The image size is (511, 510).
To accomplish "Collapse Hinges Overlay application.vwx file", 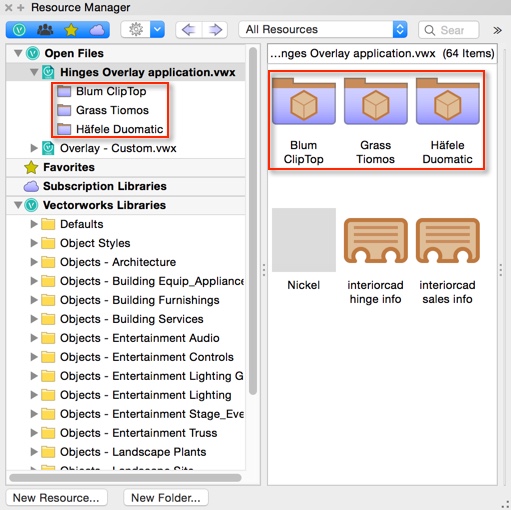I will [x=34, y=72].
